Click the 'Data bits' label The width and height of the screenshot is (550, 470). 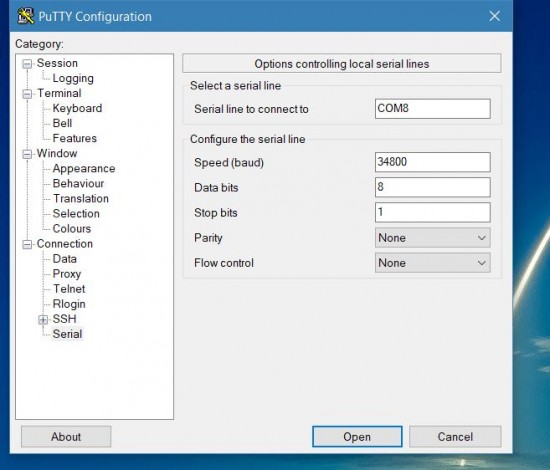[216, 188]
